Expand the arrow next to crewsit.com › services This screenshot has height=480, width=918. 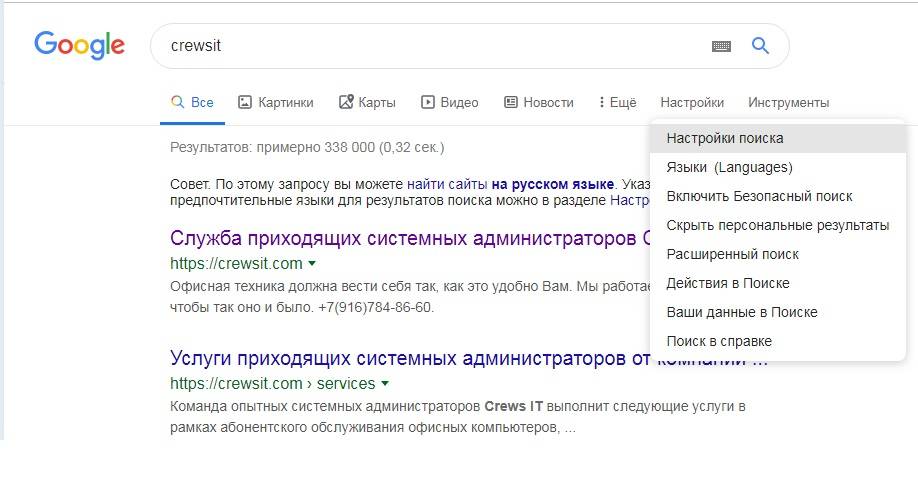pyautogui.click(x=385, y=384)
